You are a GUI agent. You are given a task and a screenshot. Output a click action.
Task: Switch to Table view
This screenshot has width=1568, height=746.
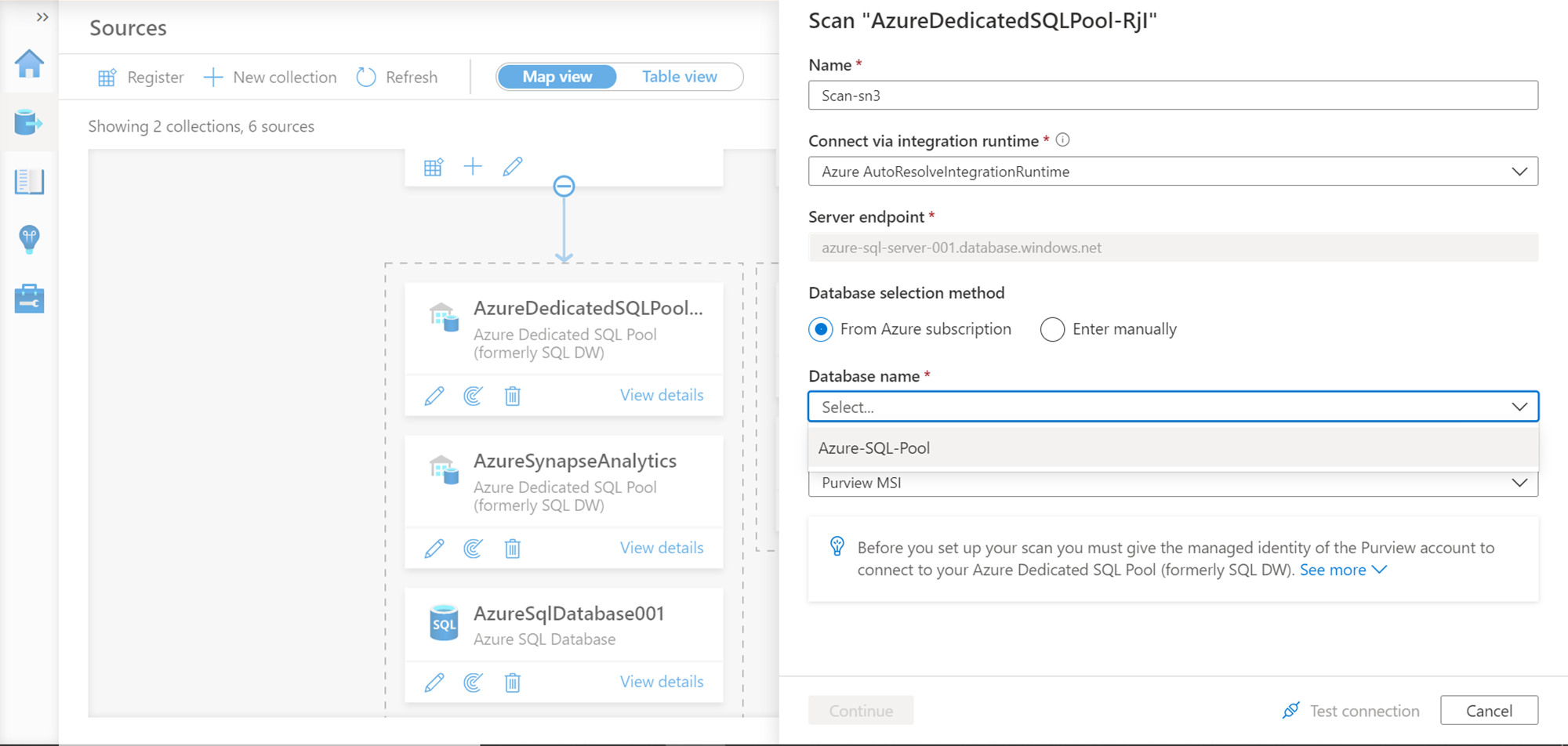679,77
